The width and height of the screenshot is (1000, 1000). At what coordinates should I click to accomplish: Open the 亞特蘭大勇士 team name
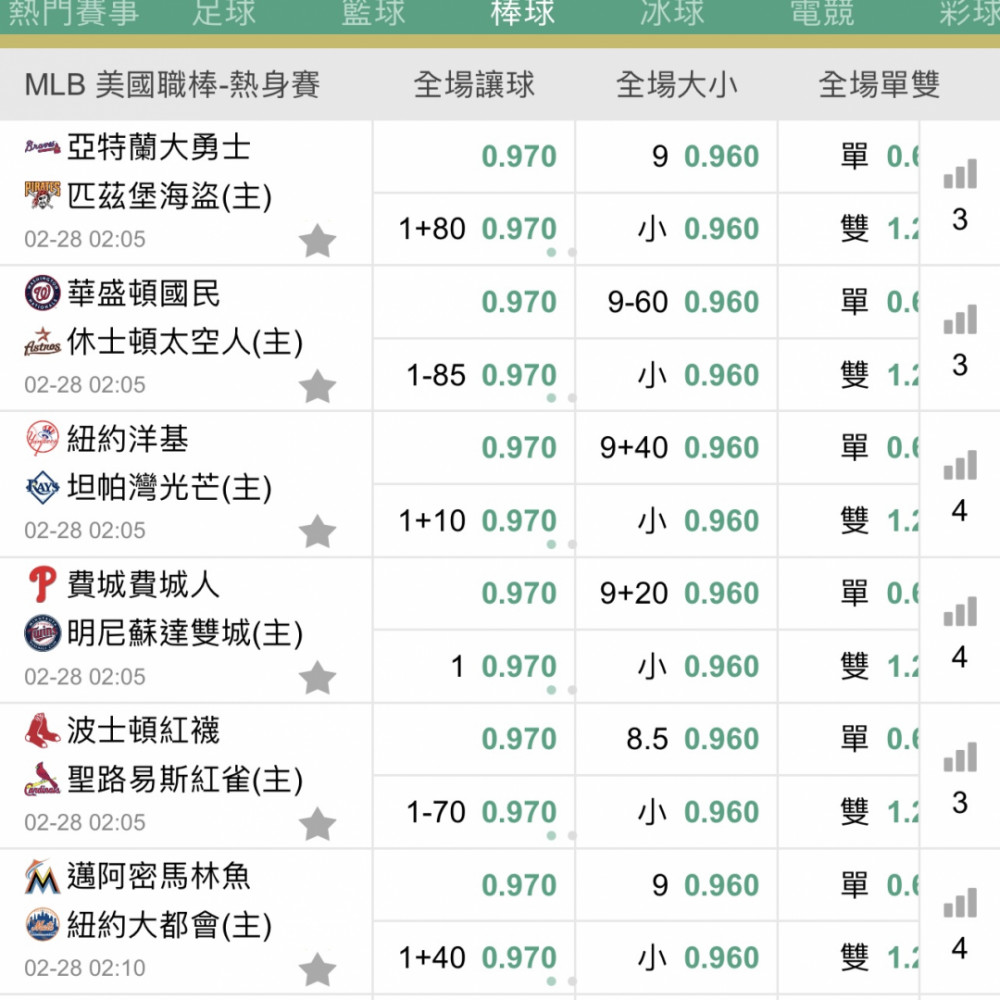159,147
